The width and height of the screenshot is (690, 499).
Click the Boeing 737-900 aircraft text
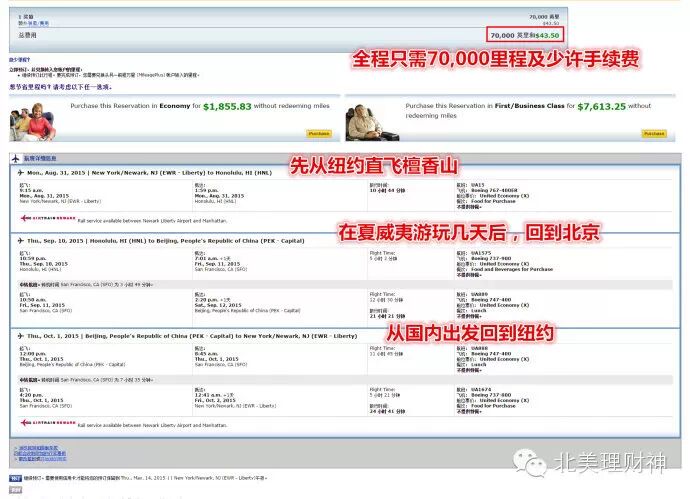(x=491, y=258)
